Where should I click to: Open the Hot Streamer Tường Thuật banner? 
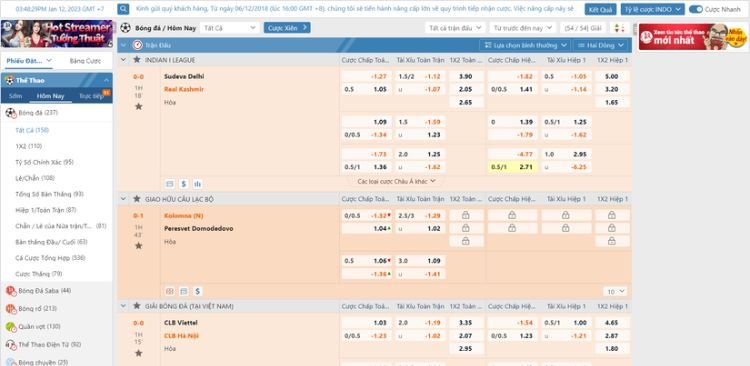click(57, 33)
